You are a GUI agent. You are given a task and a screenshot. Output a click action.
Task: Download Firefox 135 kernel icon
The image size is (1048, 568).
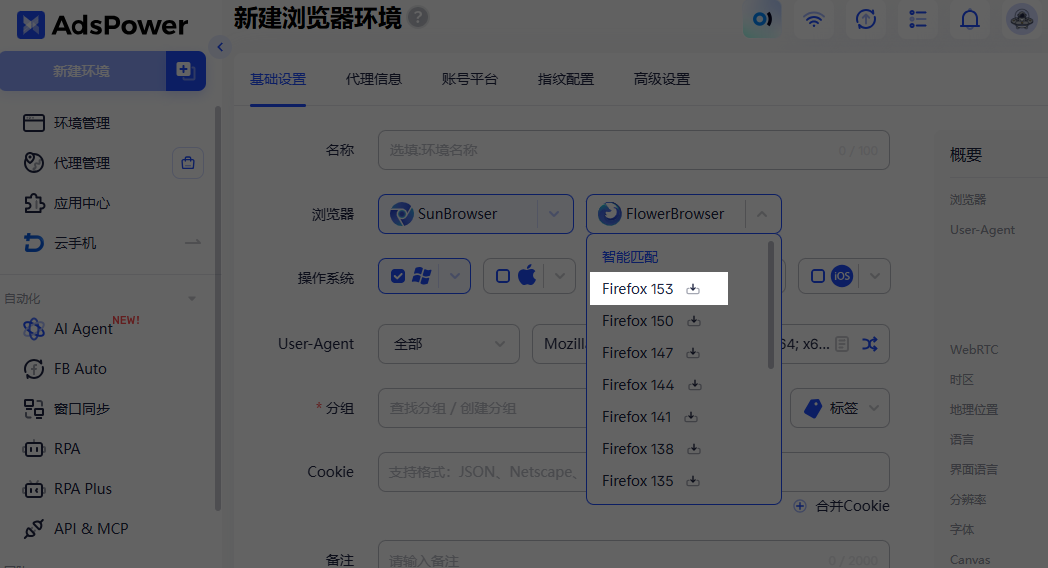693,481
